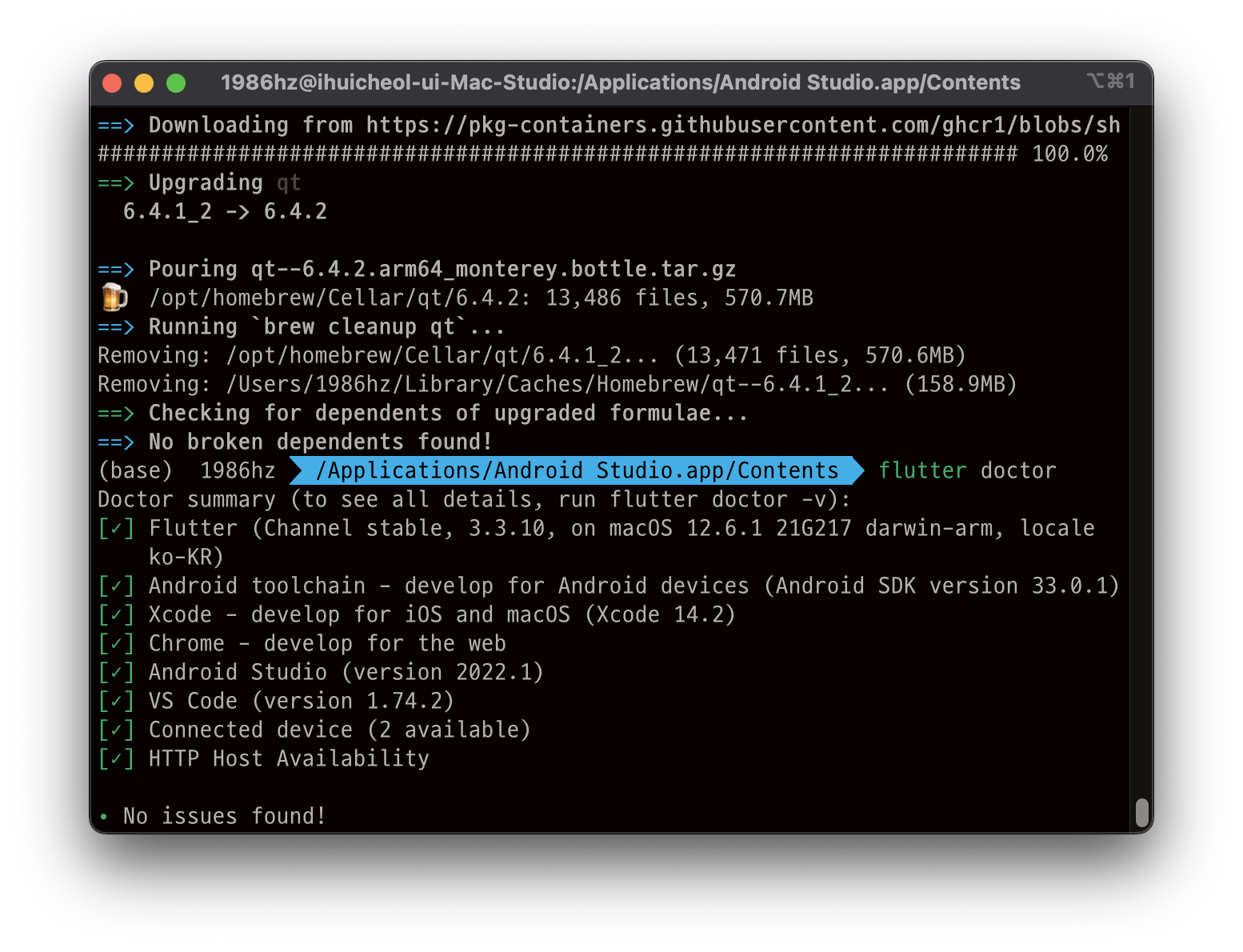Click 'Chrome - develop for the web' text

[327, 644]
